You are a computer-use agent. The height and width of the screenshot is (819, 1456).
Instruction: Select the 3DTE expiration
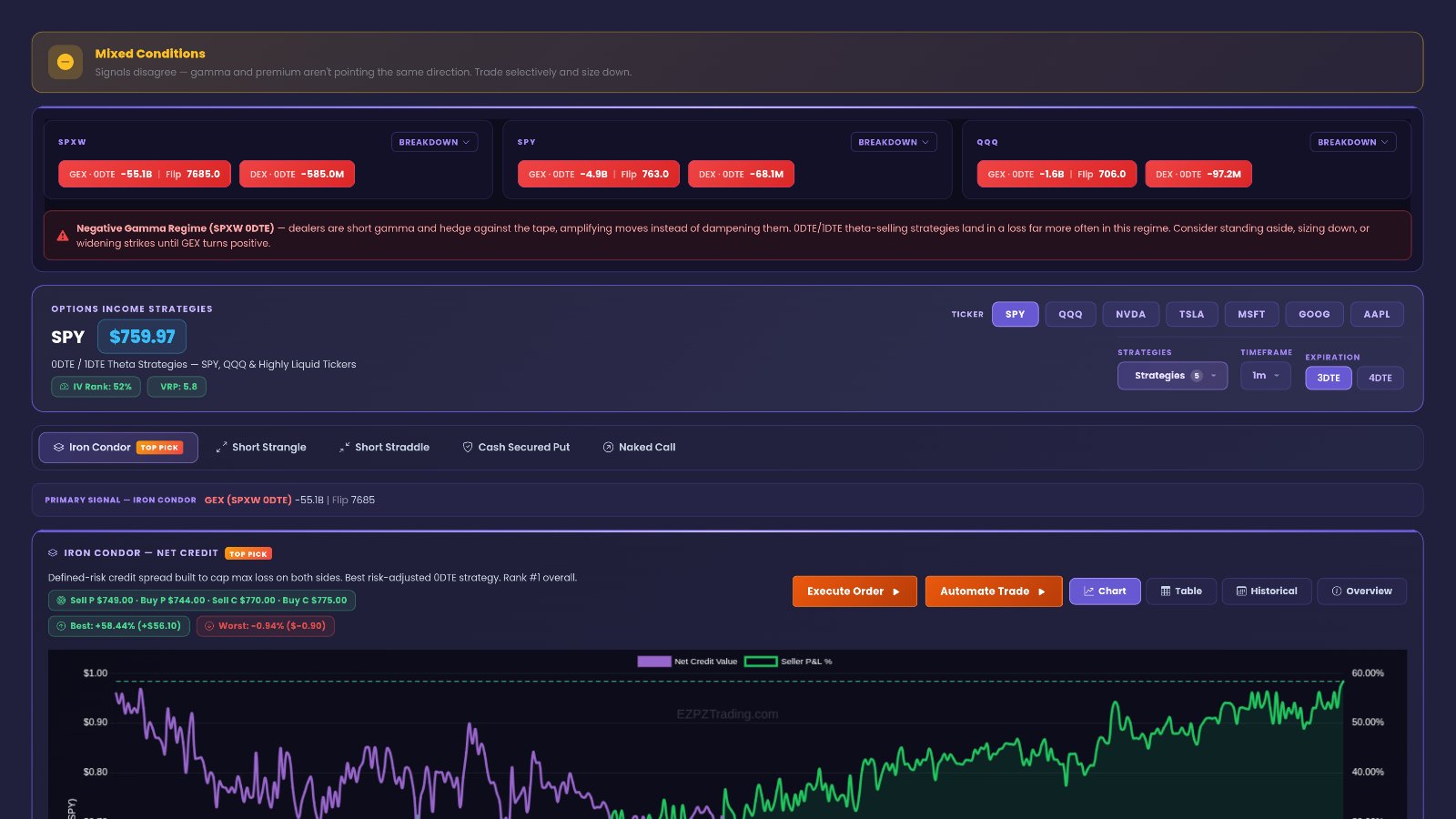point(1329,378)
